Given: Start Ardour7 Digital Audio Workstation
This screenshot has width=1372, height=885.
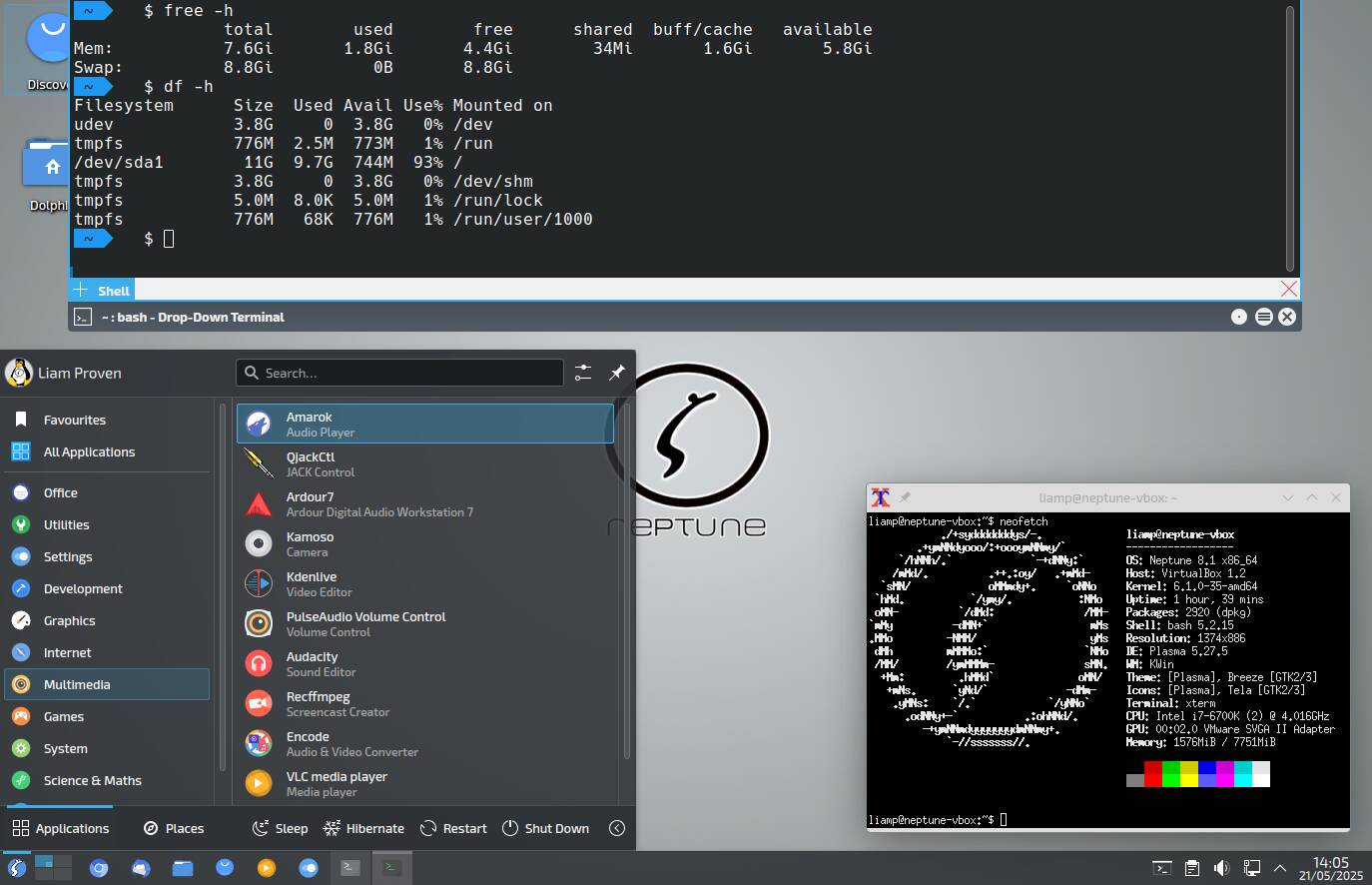Looking at the screenshot, I should point(424,503).
